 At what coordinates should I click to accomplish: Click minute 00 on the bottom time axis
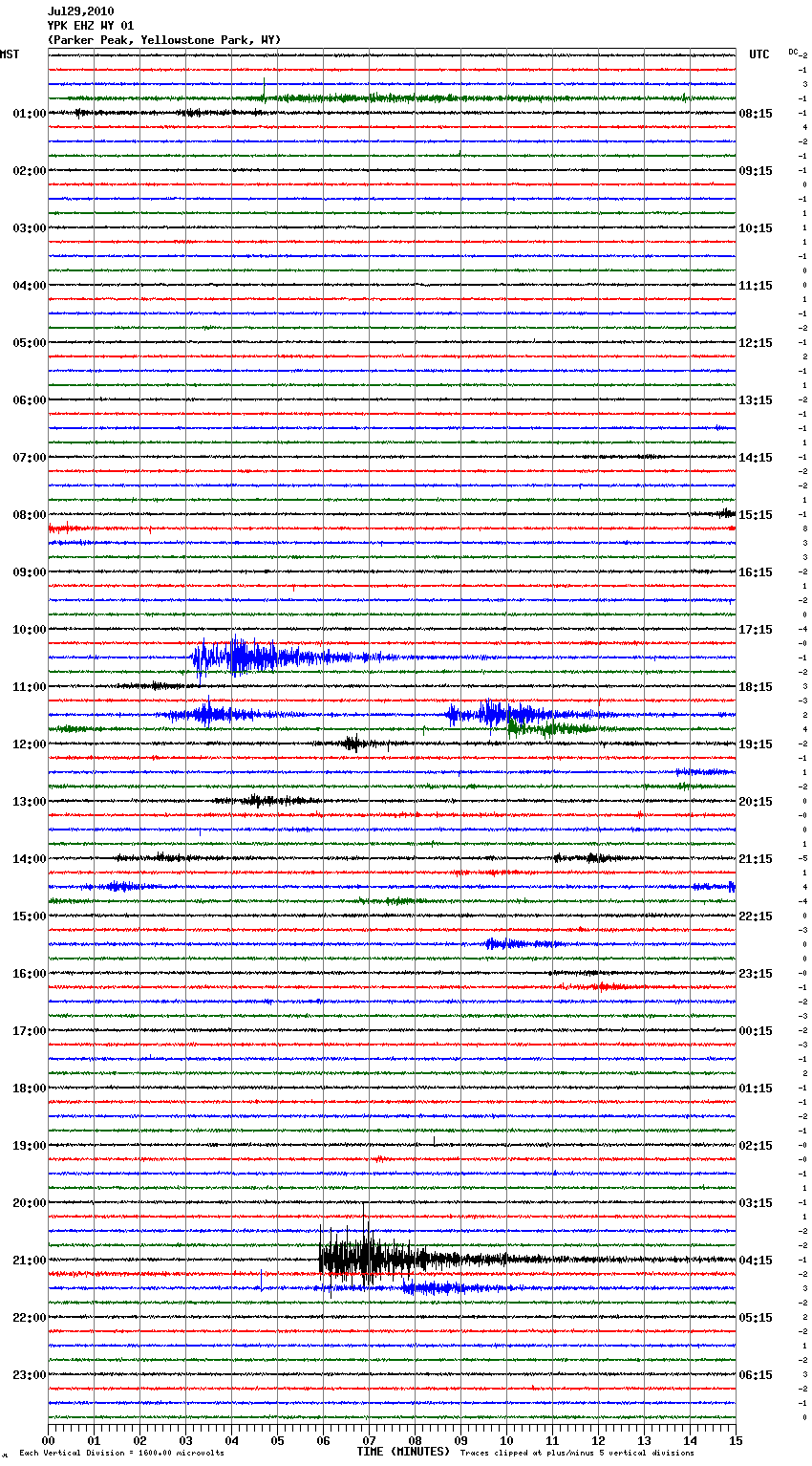click(x=48, y=1440)
